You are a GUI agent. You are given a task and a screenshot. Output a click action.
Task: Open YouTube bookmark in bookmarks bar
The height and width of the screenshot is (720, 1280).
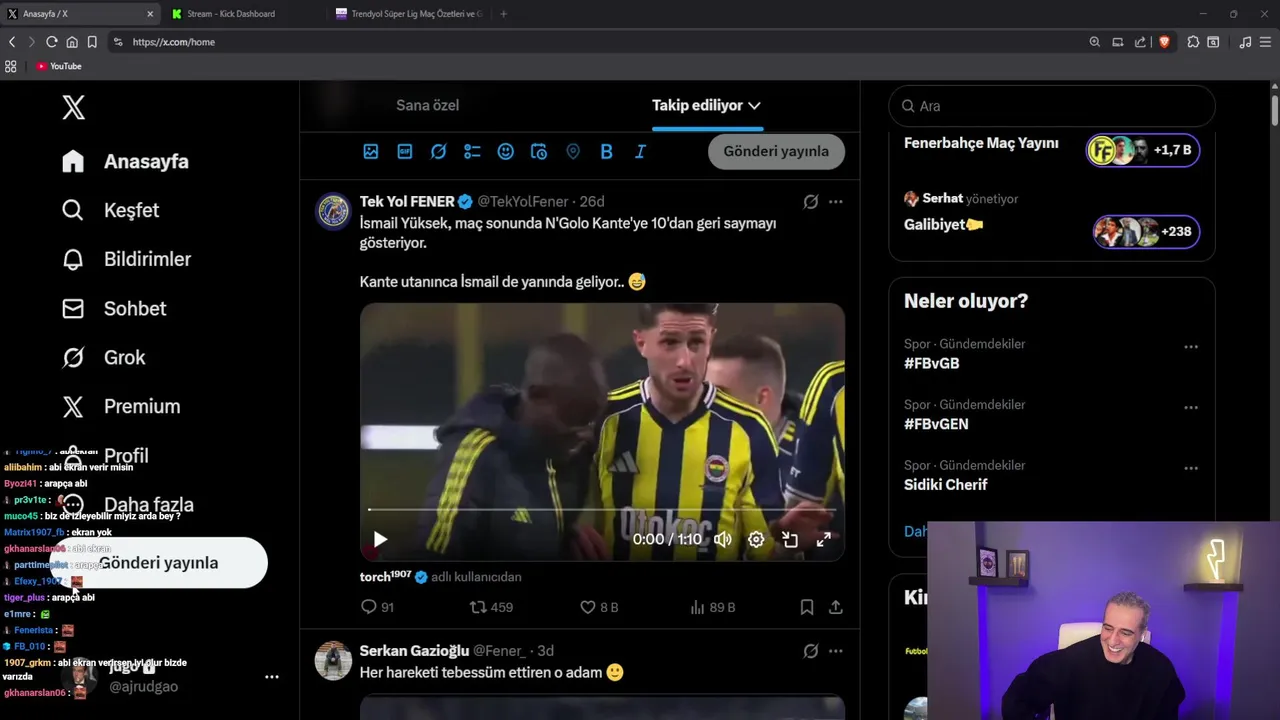tap(59, 66)
